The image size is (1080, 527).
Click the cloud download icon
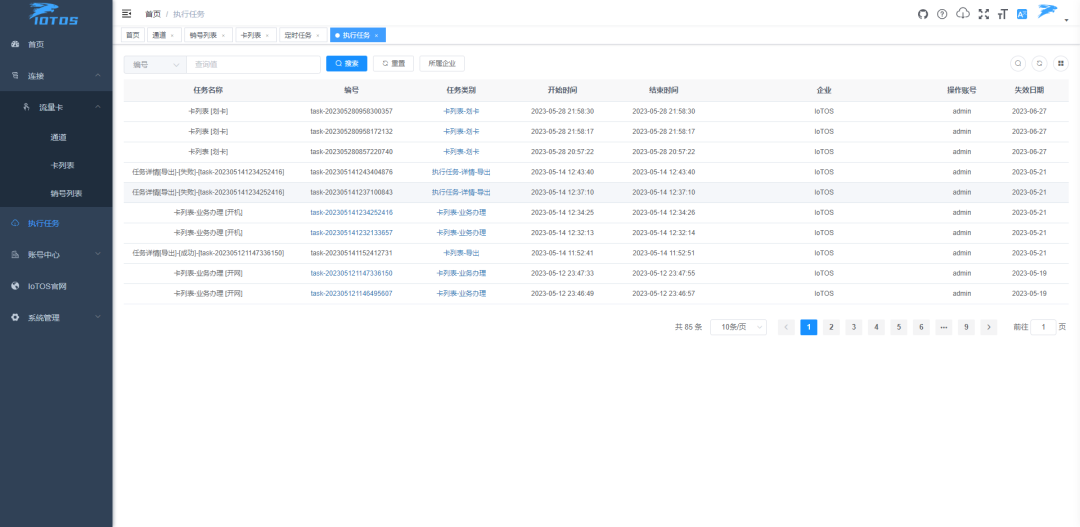[x=963, y=14]
